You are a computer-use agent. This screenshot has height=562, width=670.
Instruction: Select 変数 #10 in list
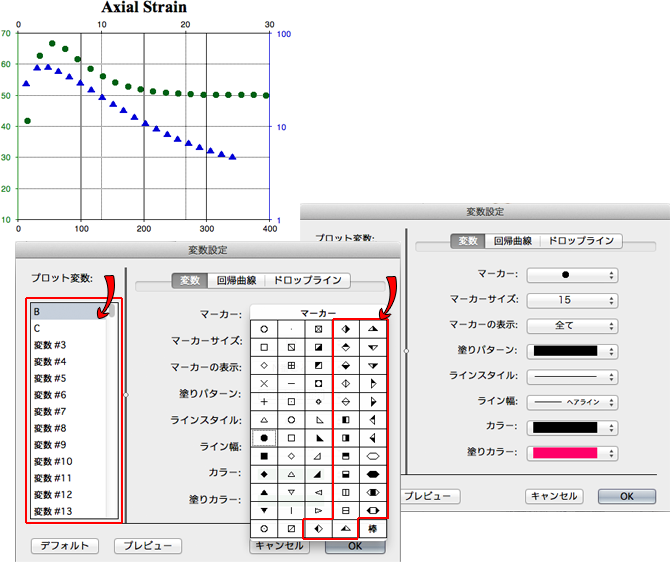pos(68,462)
